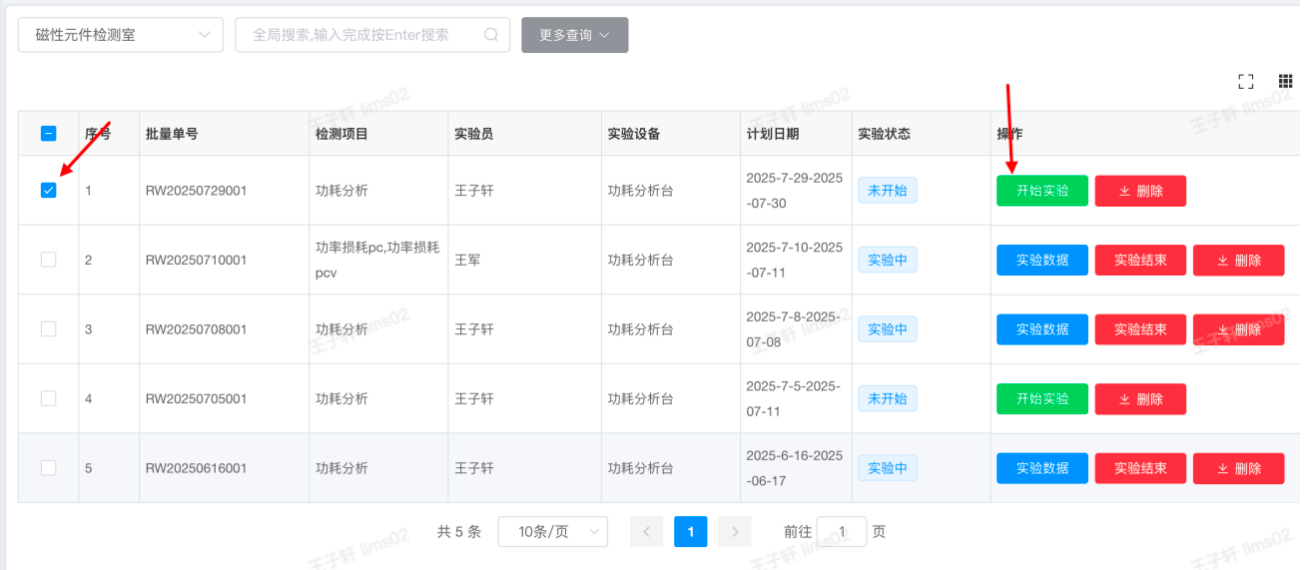Toggle the select-all header checkbox

click(x=48, y=133)
